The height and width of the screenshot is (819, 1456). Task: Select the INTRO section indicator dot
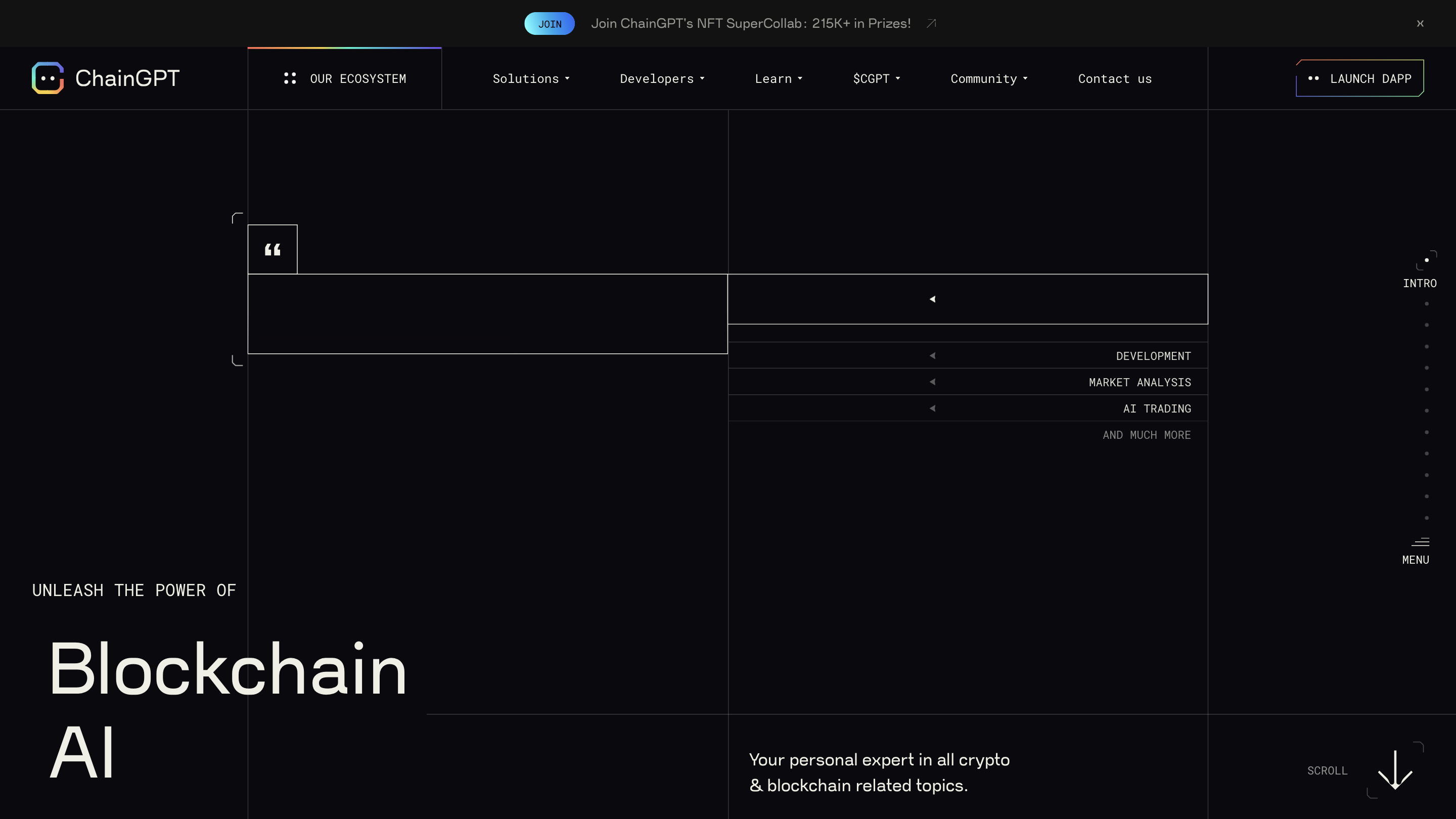pyautogui.click(x=1427, y=260)
